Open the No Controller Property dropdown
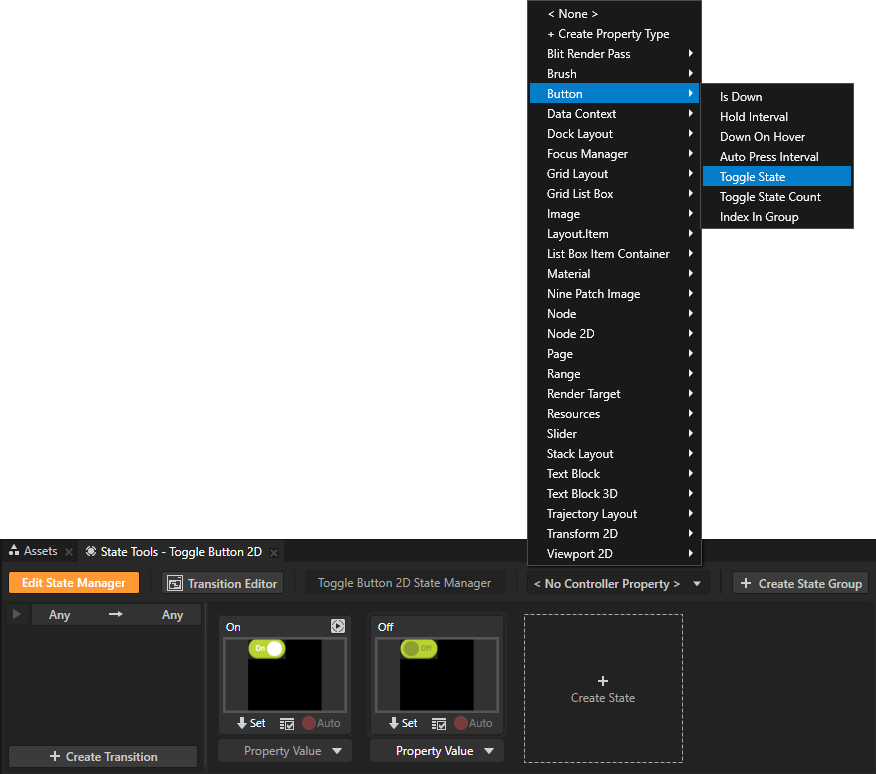 tap(619, 583)
